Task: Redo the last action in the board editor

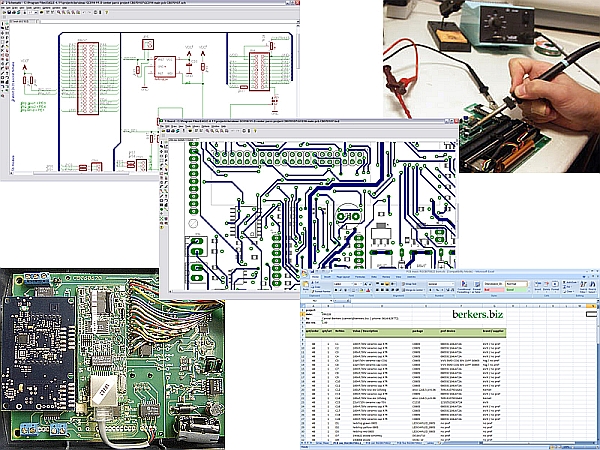Action: 238,130
